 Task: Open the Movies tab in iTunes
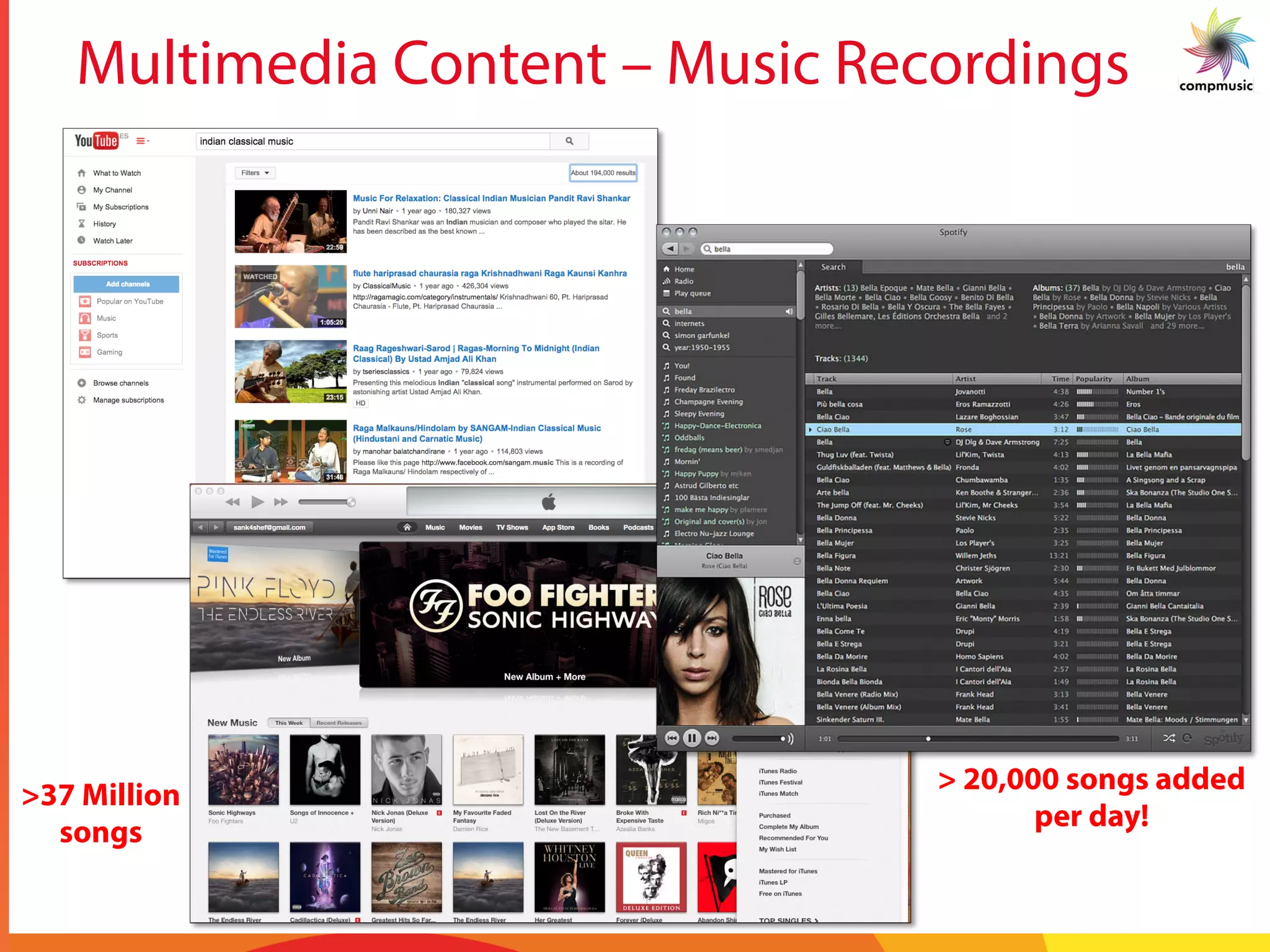point(470,527)
